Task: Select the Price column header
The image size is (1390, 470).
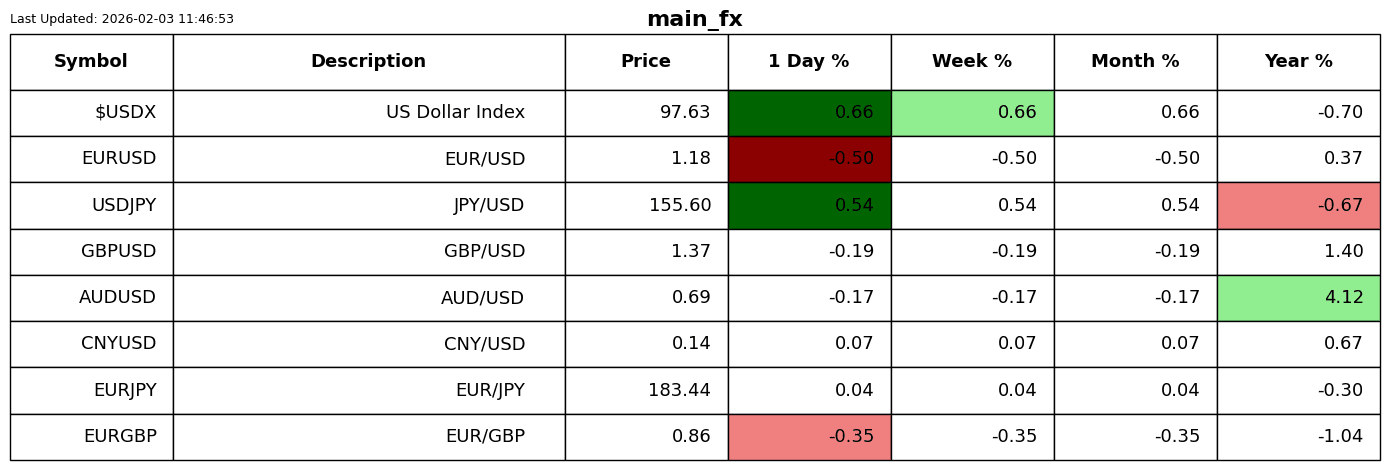Action: [646, 62]
